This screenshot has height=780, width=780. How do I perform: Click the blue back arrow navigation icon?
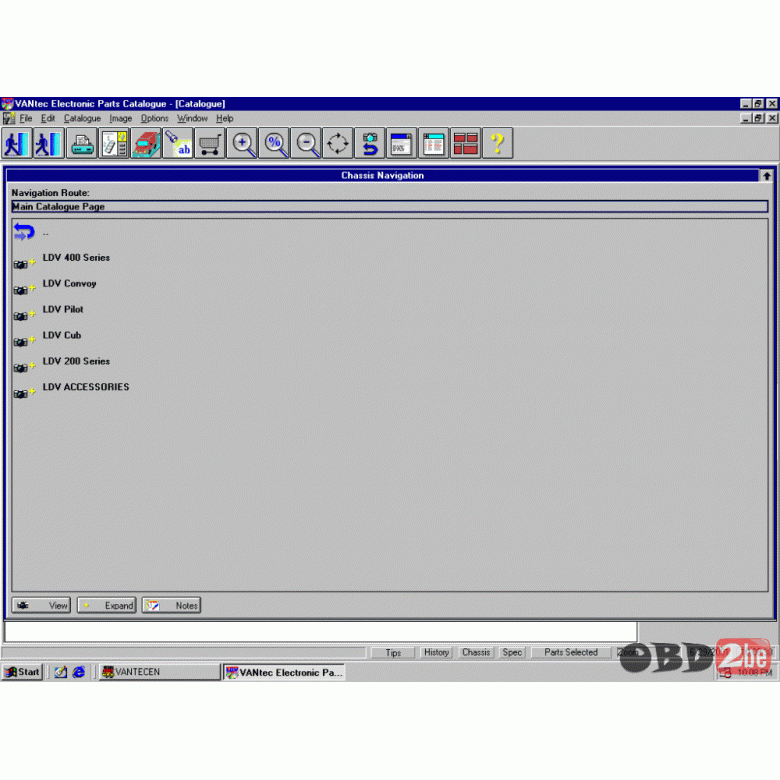pos(24,232)
